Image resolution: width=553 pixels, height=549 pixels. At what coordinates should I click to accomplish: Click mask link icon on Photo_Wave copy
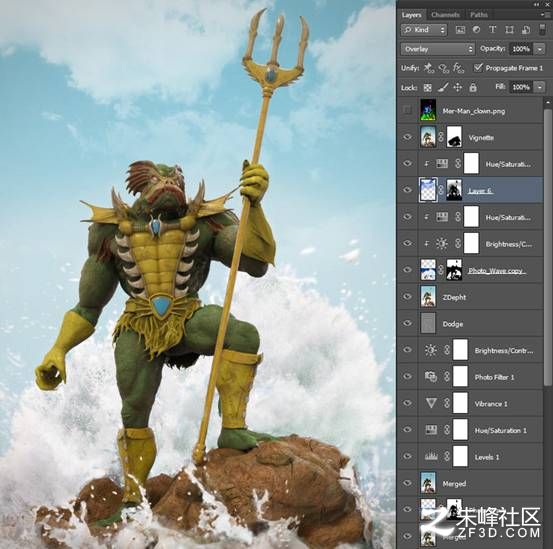tap(441, 270)
